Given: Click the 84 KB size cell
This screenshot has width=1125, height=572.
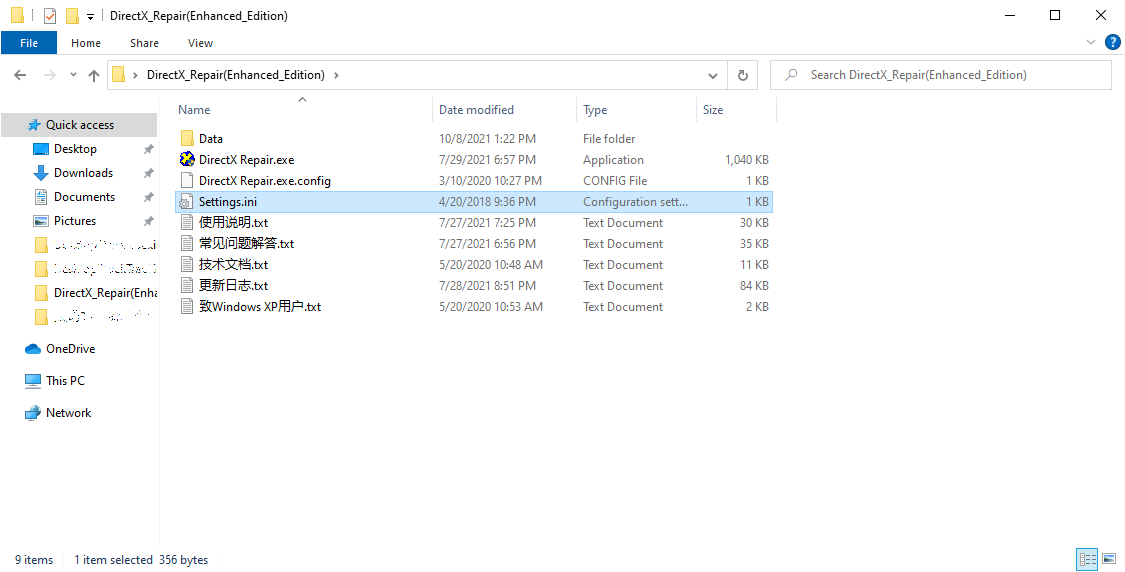Looking at the screenshot, I should coord(754,285).
